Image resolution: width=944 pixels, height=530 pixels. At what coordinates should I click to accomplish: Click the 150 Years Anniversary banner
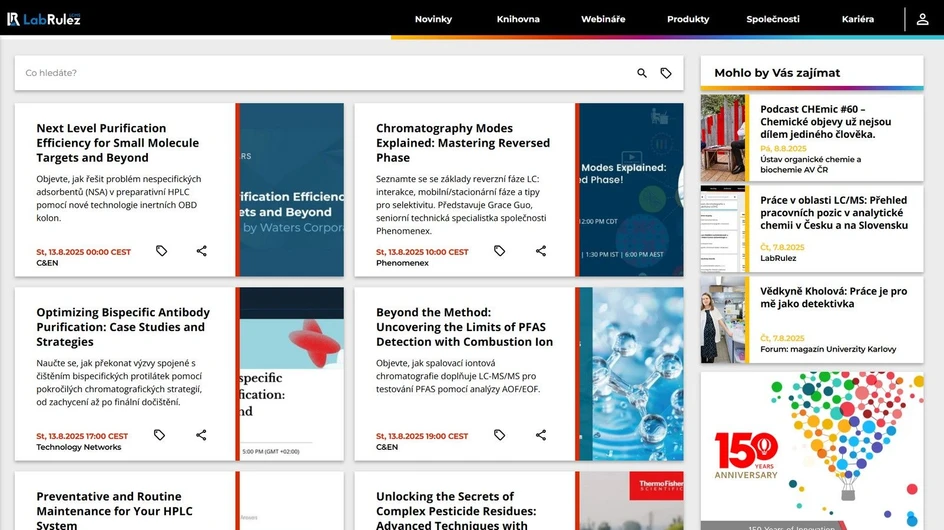click(812, 450)
